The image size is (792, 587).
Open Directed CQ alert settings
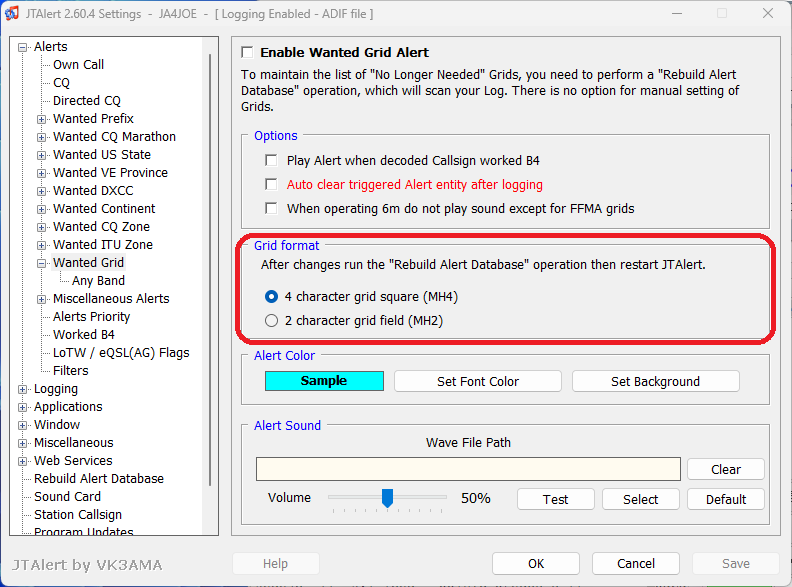[87, 101]
